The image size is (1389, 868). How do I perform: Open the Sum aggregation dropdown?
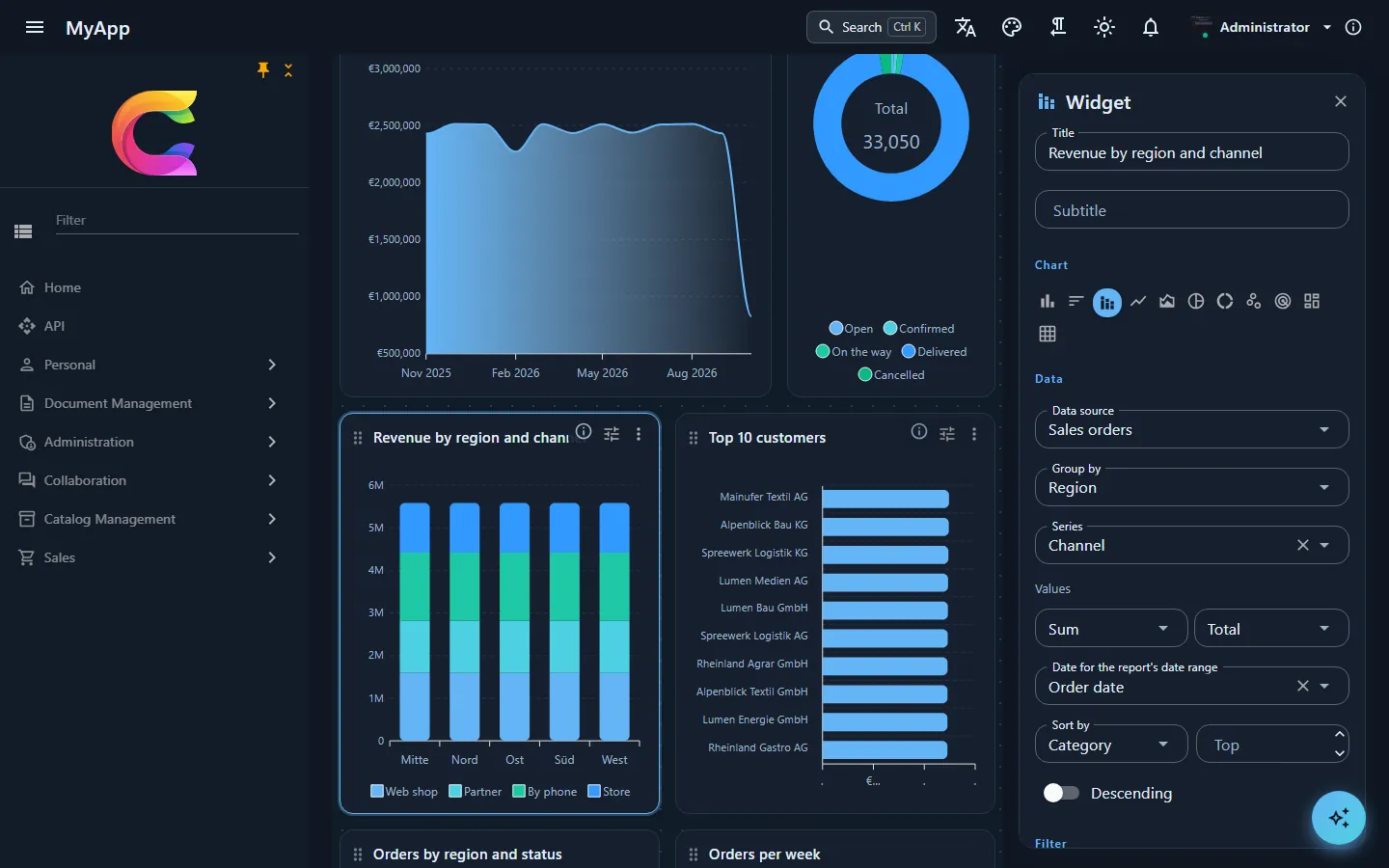(1111, 629)
